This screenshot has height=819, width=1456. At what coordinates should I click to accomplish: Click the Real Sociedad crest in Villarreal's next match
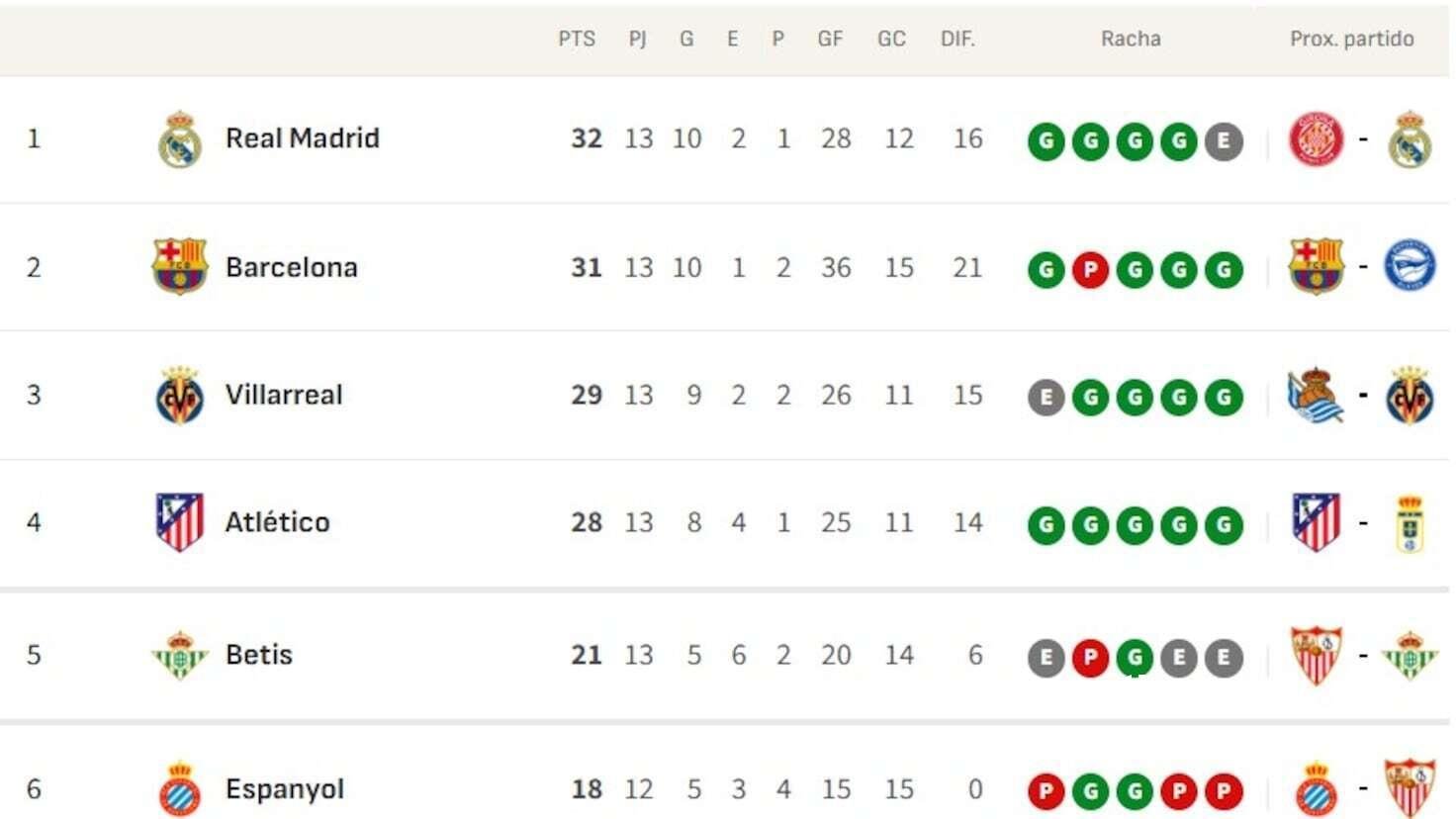(1316, 396)
